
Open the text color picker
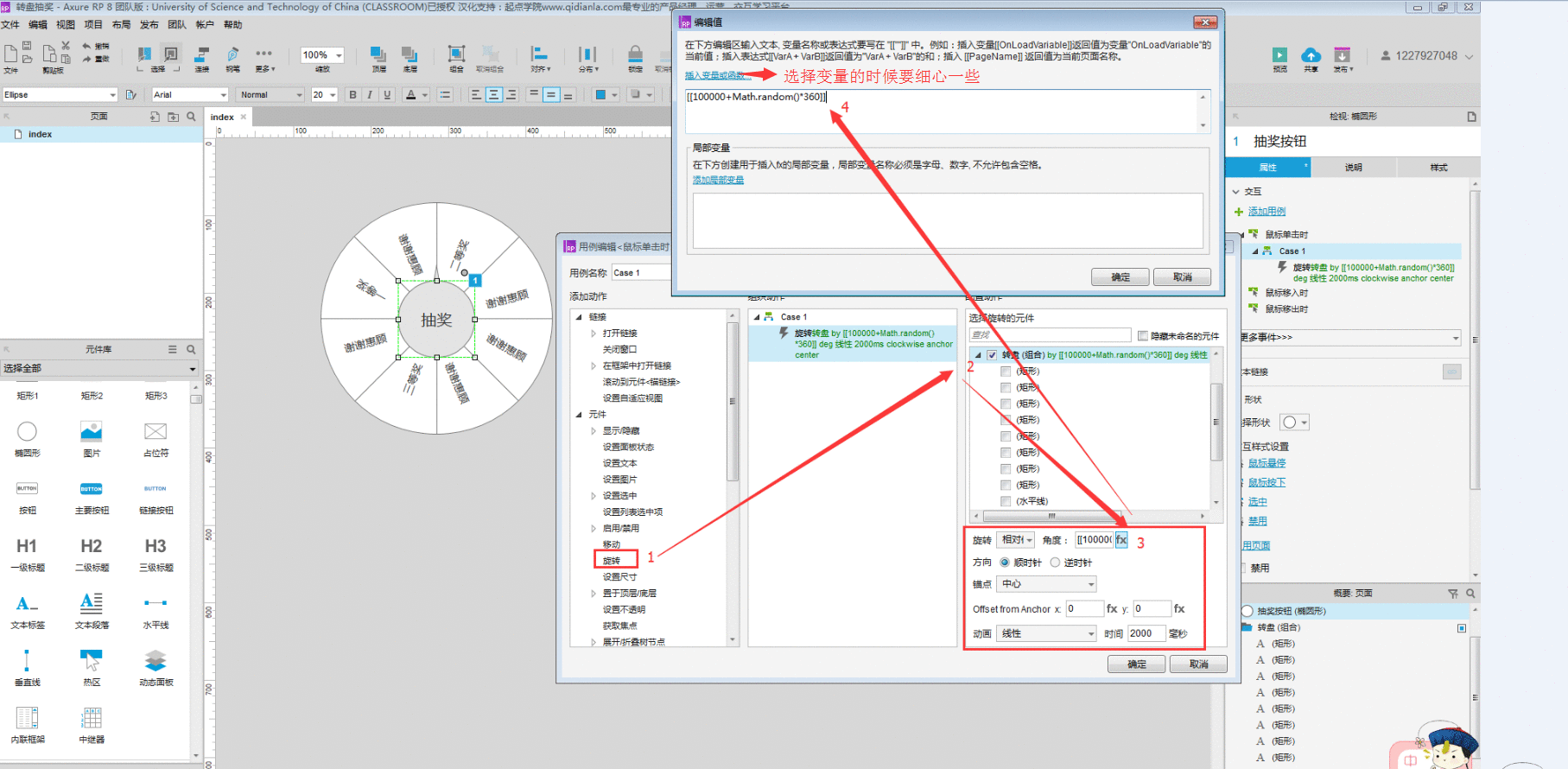pyautogui.click(x=416, y=95)
